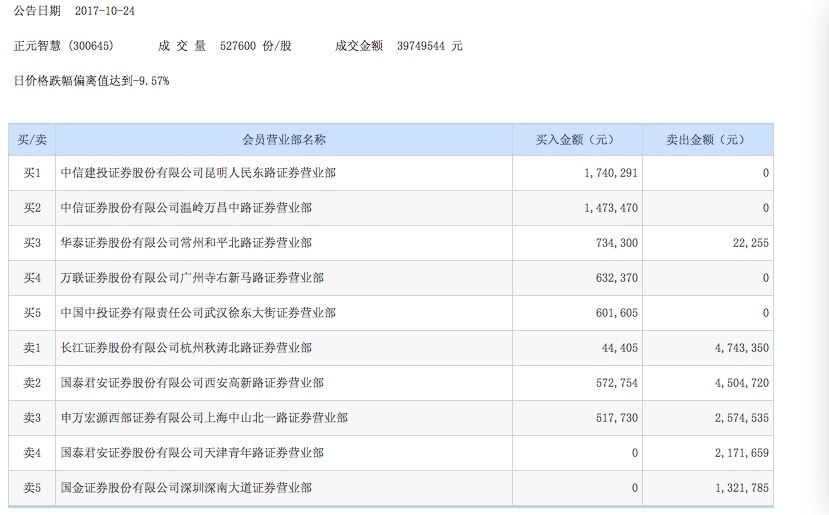Click 国泰君安证券西安高新路证券营业部 name
Image resolution: width=829 pixels, height=515 pixels.
click(x=192, y=382)
